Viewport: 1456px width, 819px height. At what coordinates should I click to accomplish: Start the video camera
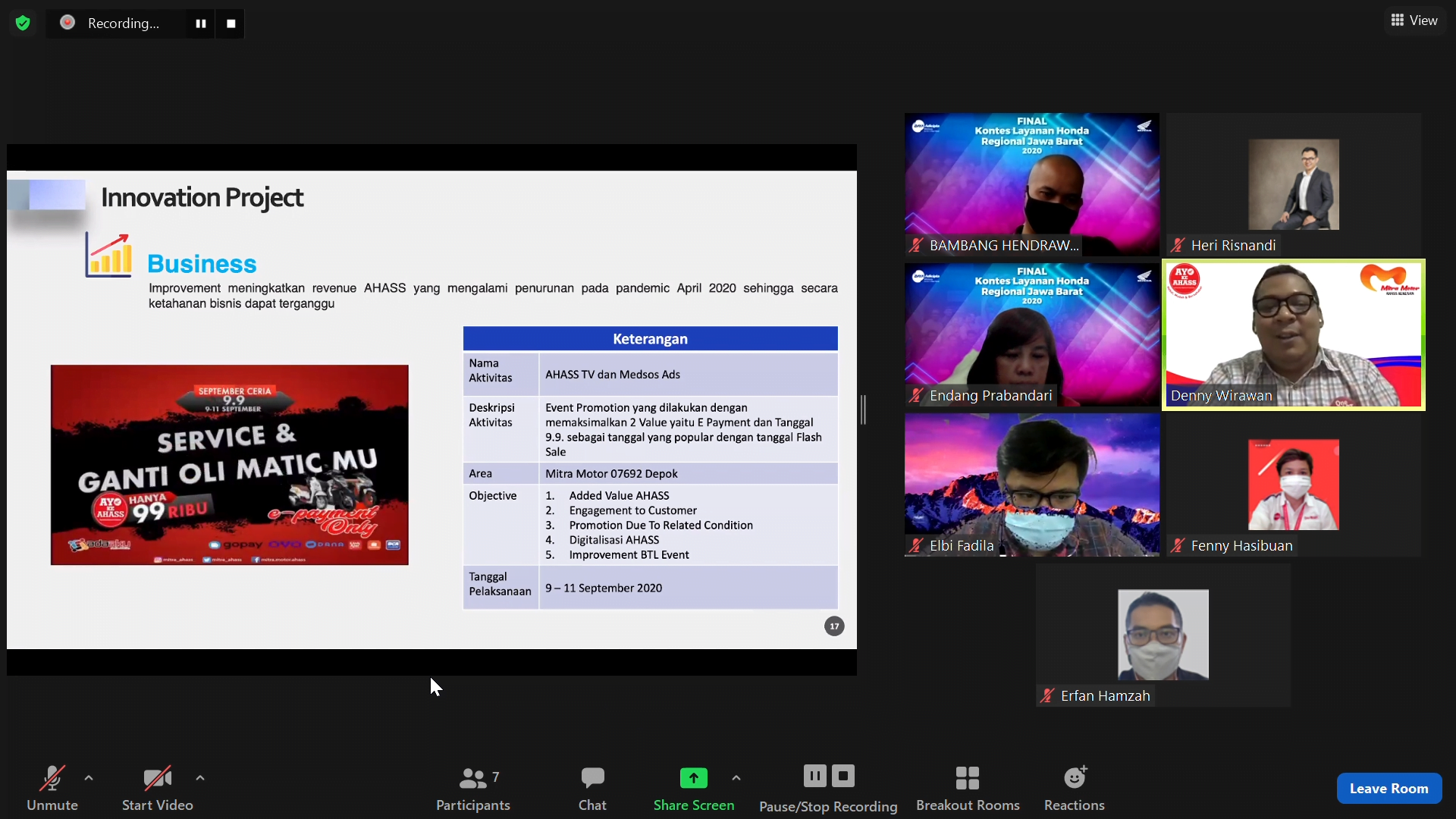(x=158, y=789)
